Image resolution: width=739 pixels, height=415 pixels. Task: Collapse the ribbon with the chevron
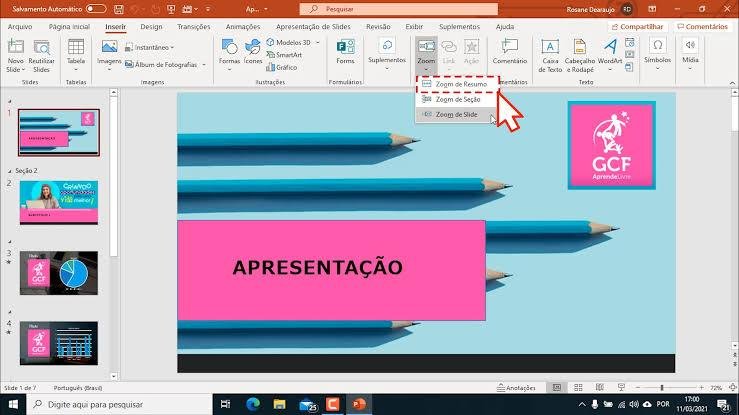coord(732,82)
